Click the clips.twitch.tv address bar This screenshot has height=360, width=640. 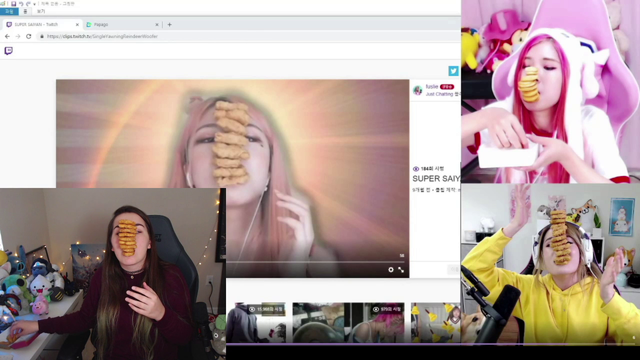(249, 36)
